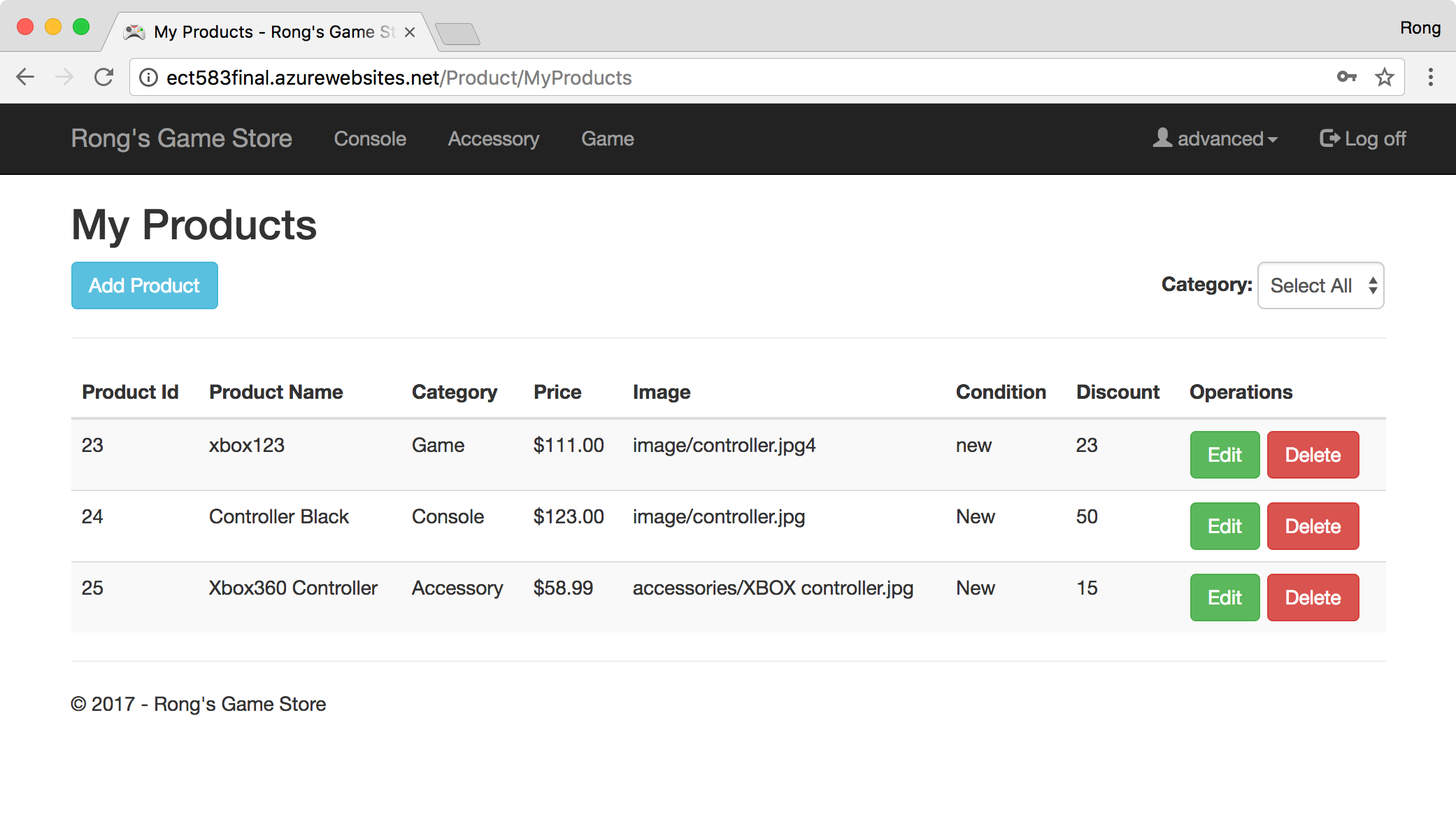The height and width of the screenshot is (820, 1456).
Task: Open the Accessory menu item
Action: (494, 139)
